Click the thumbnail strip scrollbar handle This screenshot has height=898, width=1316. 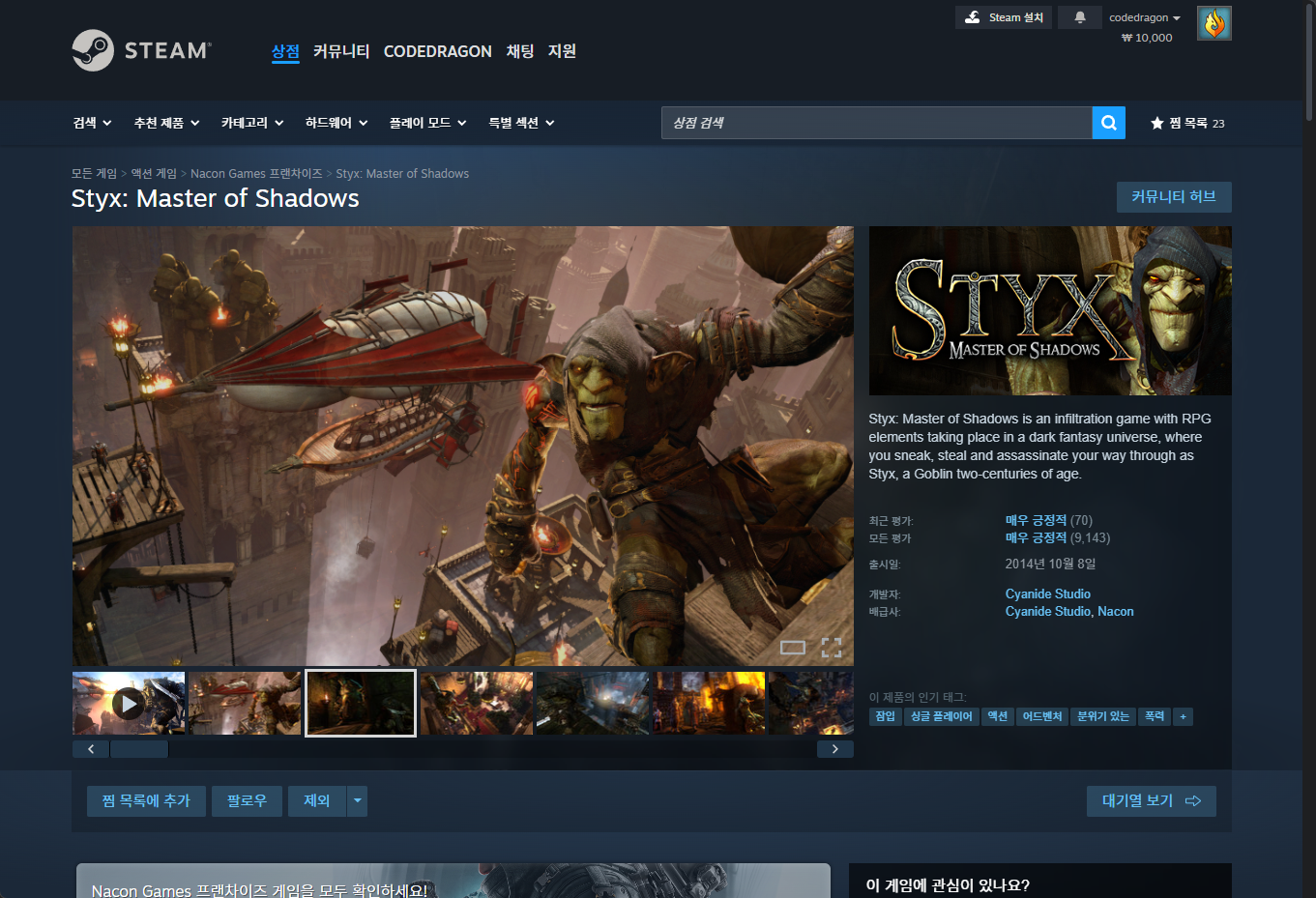click(x=139, y=749)
